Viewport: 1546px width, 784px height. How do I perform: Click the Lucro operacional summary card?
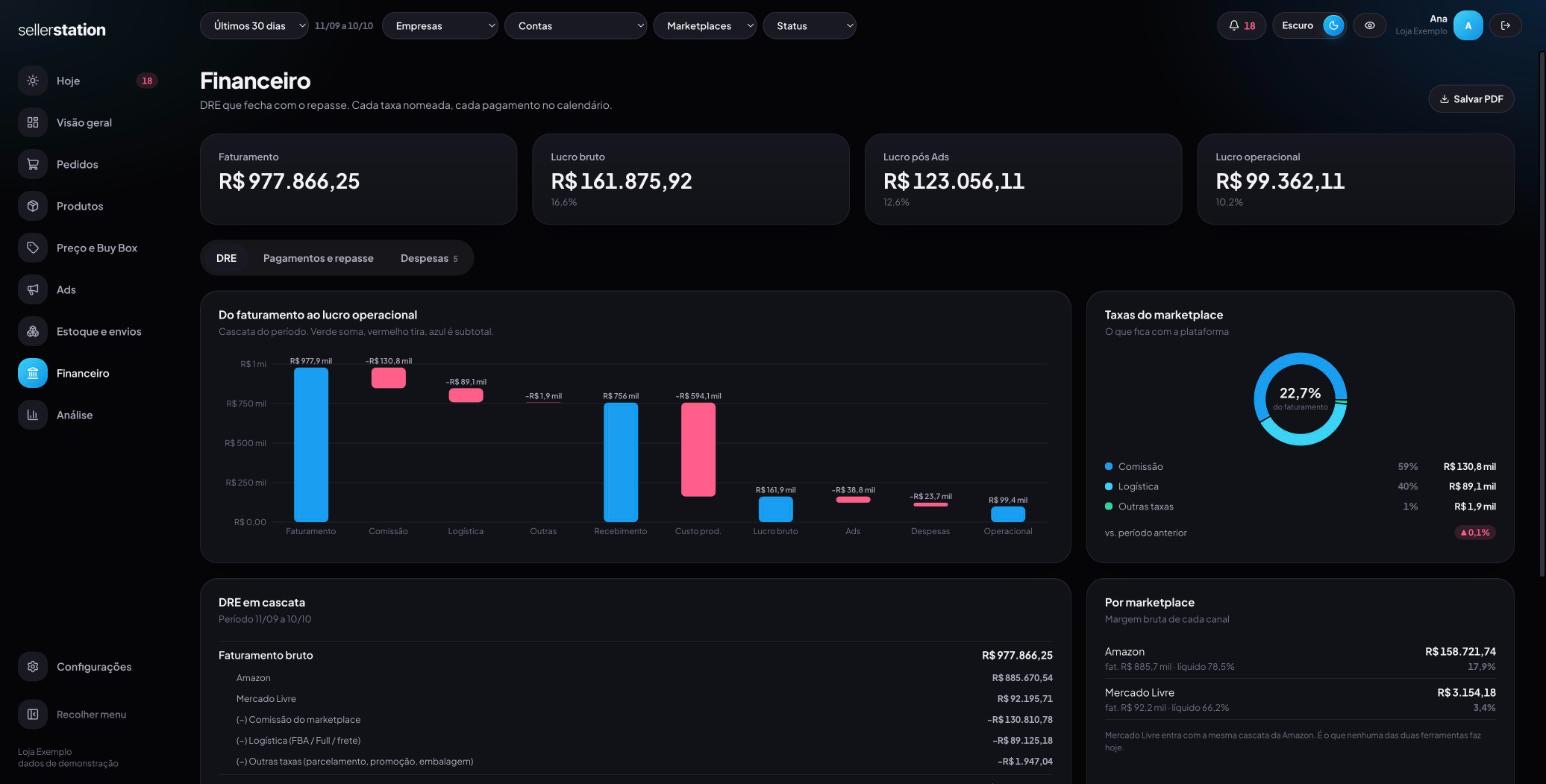click(x=1355, y=179)
